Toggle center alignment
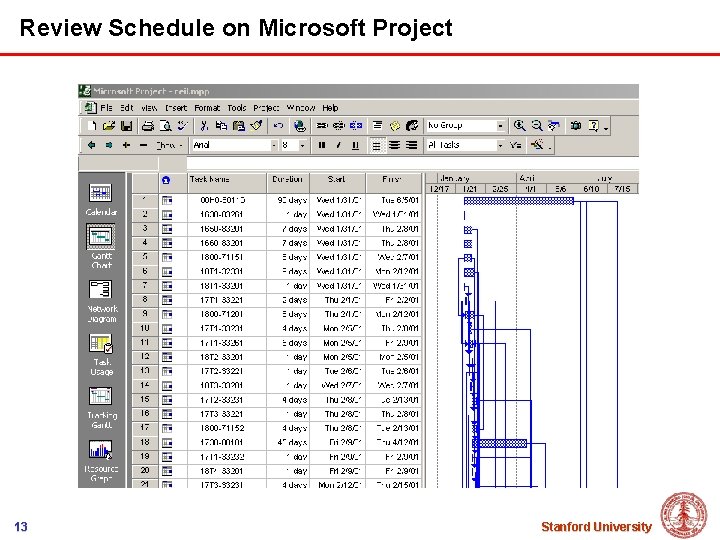Viewport: 720px width, 540px height. [x=394, y=145]
